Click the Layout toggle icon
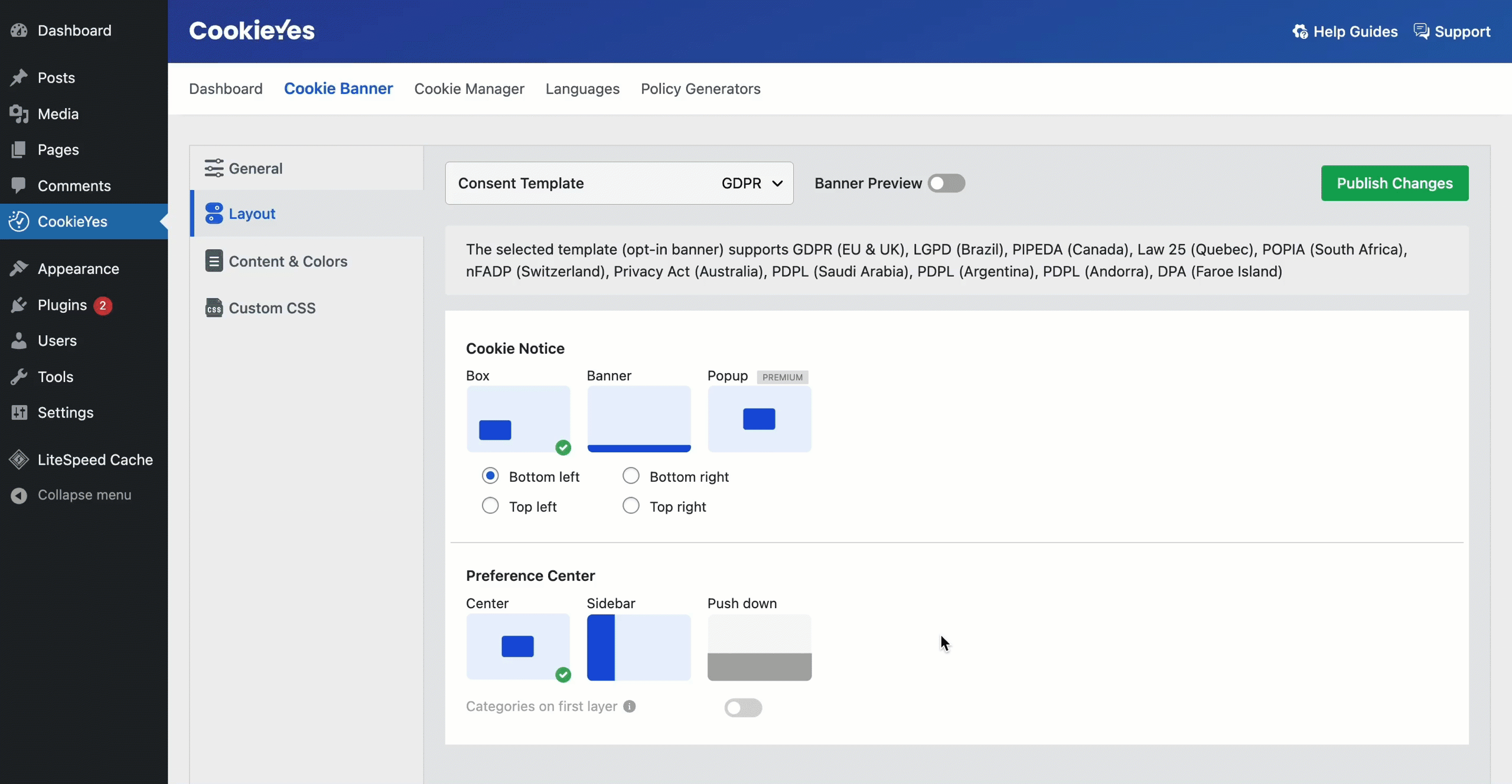 click(x=214, y=213)
